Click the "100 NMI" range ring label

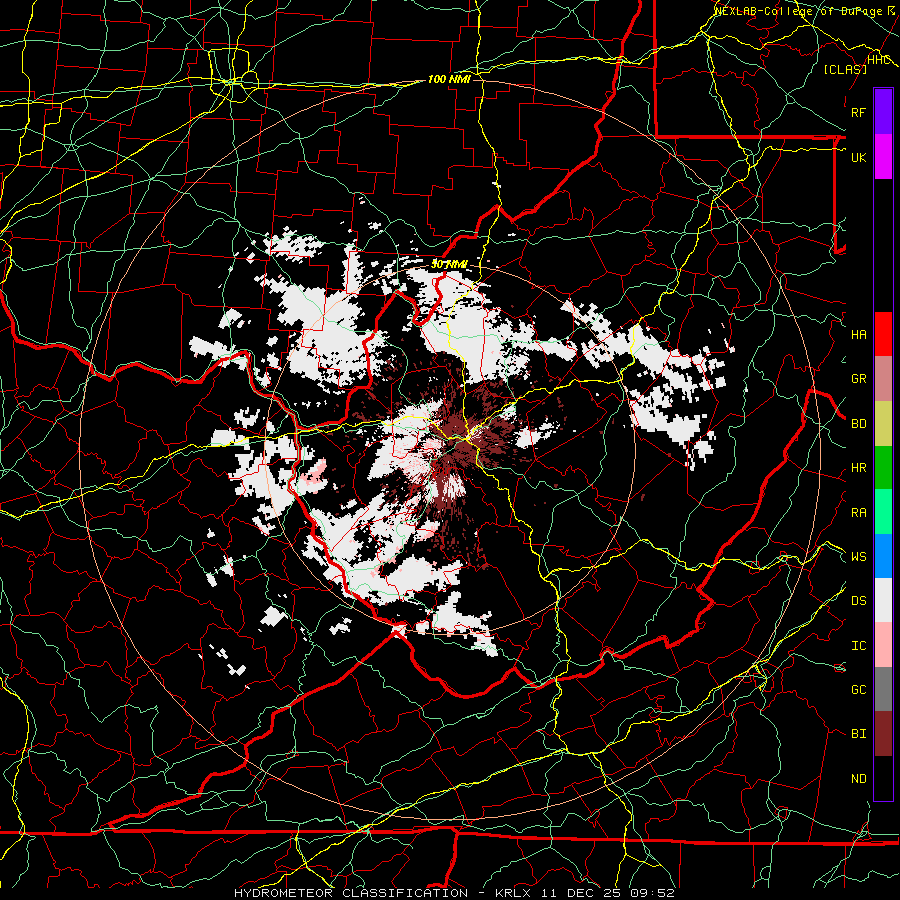(449, 79)
